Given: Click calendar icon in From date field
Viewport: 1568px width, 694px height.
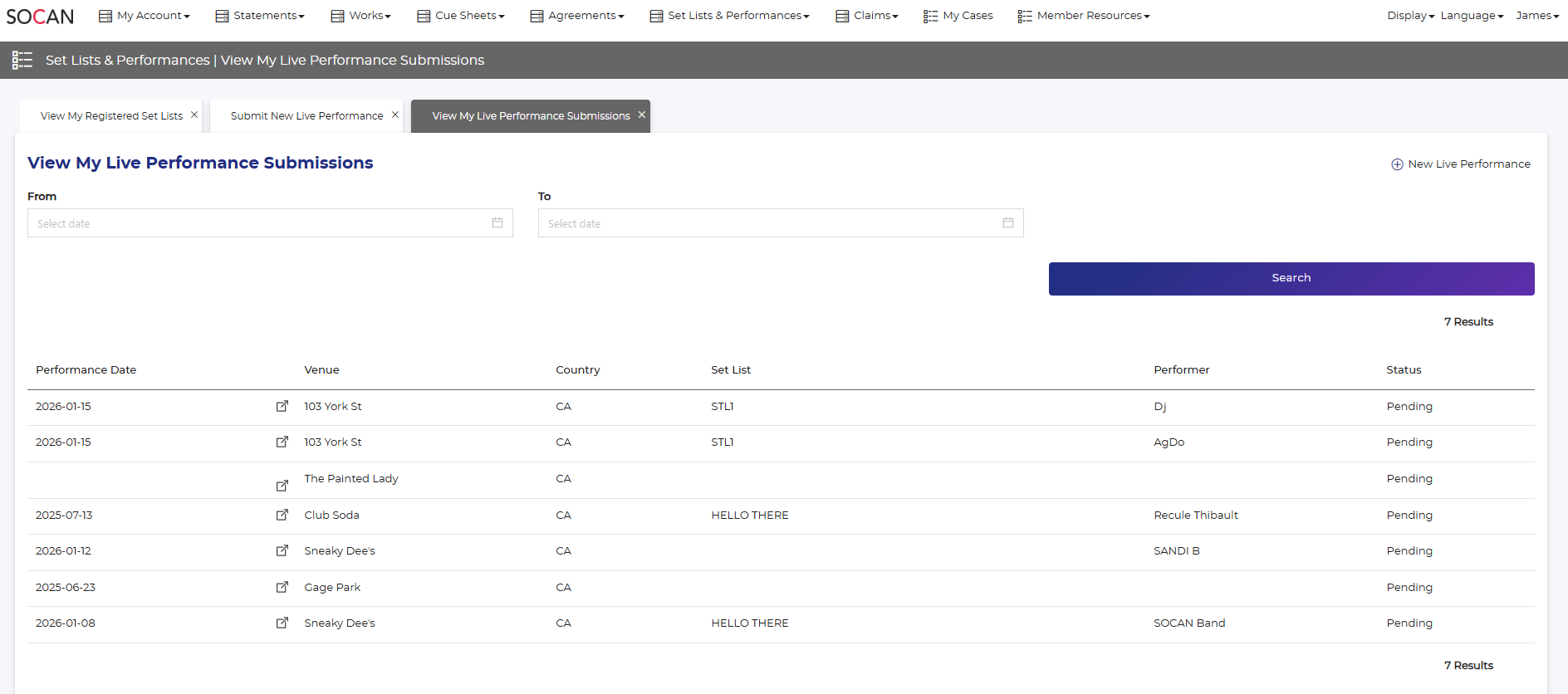Looking at the screenshot, I should click(497, 222).
